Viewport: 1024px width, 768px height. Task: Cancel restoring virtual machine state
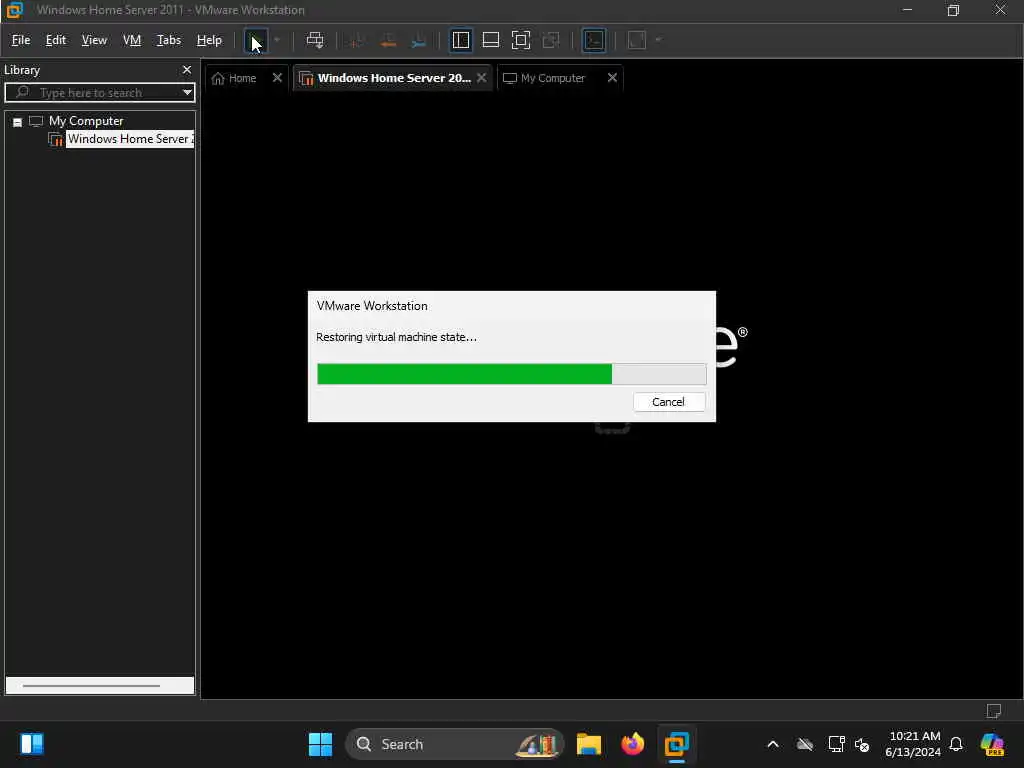[x=669, y=402]
